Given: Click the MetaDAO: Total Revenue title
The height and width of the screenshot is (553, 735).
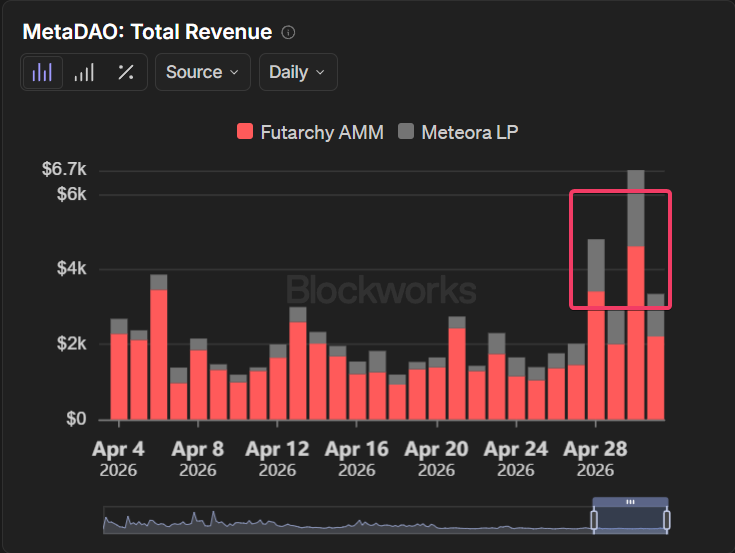Looking at the screenshot, I should [147, 32].
